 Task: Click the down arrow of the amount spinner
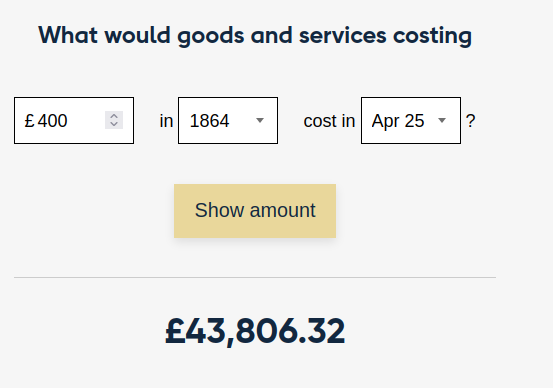[x=114, y=124]
